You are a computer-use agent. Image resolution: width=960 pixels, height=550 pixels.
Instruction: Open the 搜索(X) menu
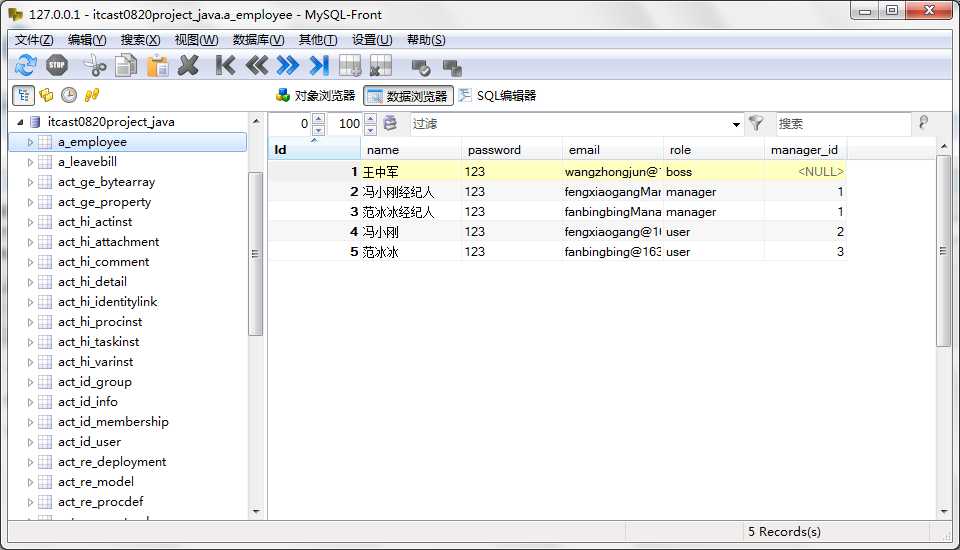pyautogui.click(x=140, y=40)
